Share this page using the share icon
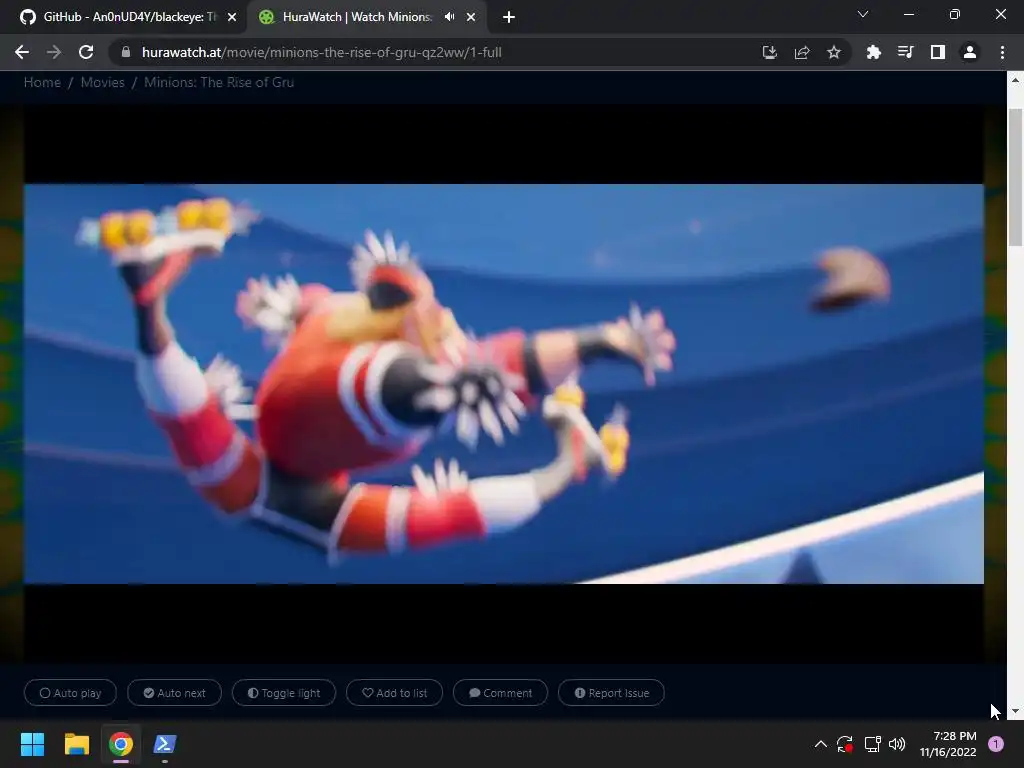 802,52
